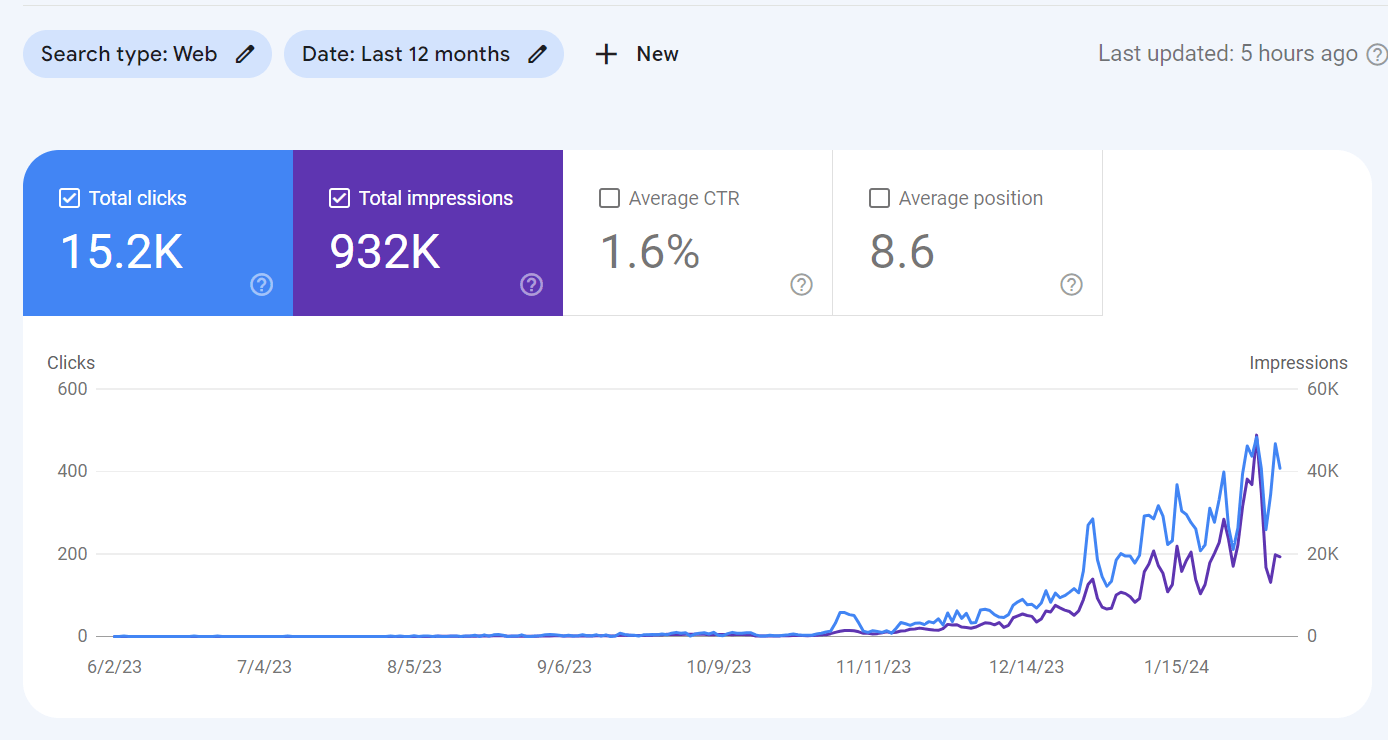
Task: Open help icon in Total clicks card
Action: coord(261,285)
